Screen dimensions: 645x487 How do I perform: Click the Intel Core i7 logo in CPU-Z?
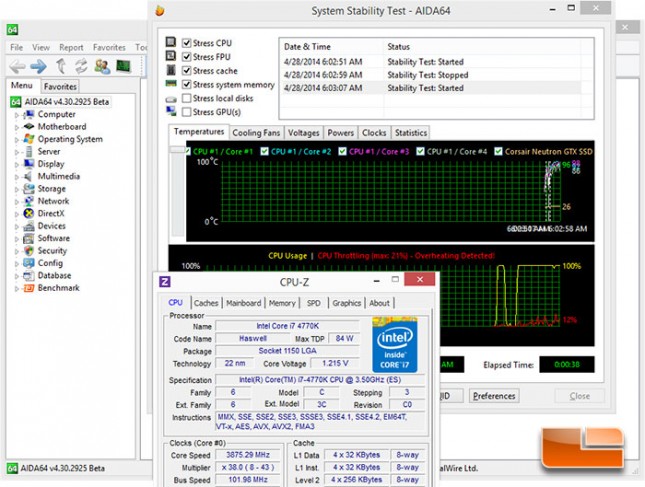394,344
